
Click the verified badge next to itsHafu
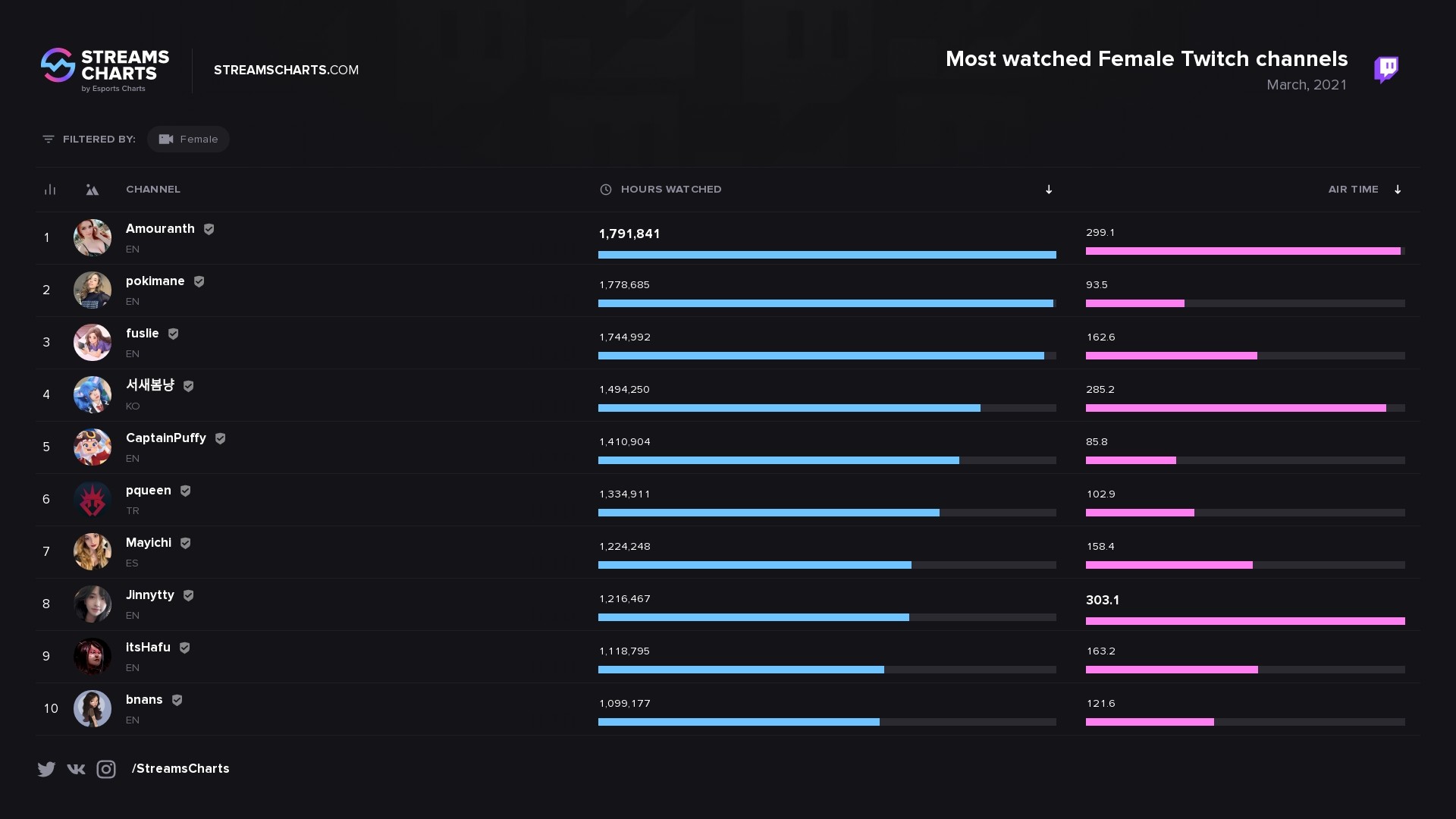[x=185, y=648]
